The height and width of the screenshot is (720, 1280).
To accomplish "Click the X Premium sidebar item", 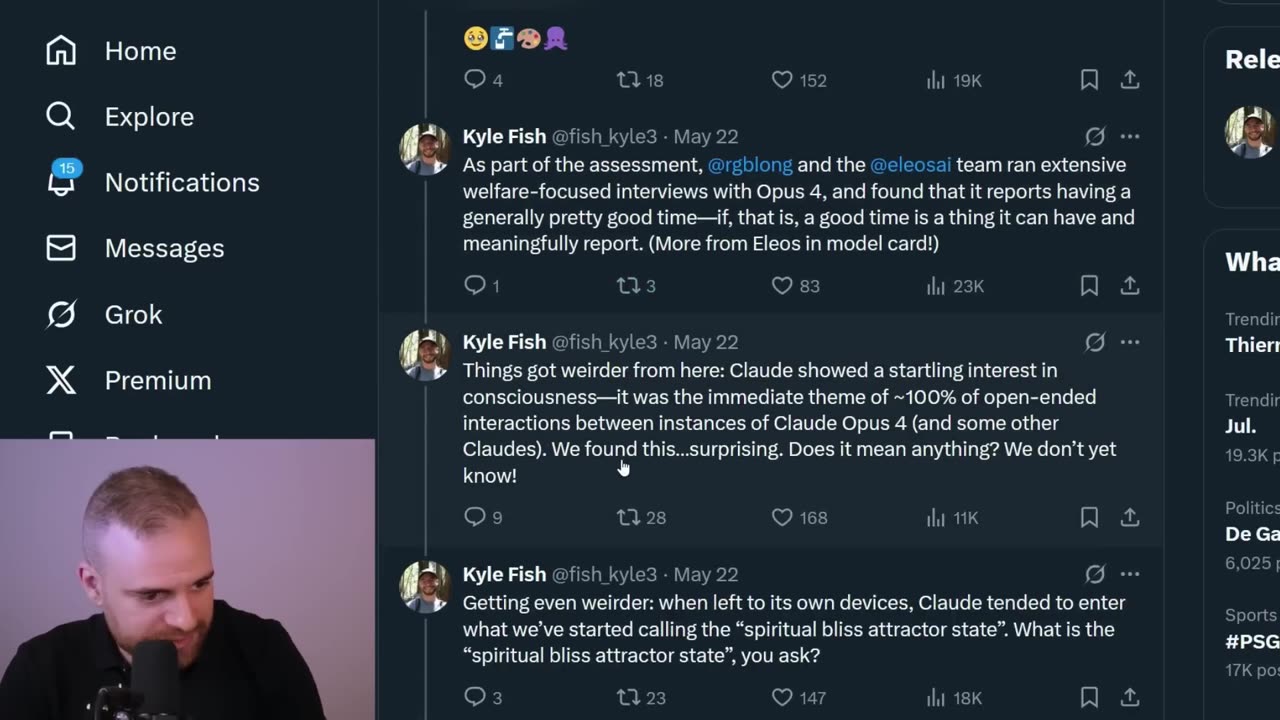I will point(128,381).
